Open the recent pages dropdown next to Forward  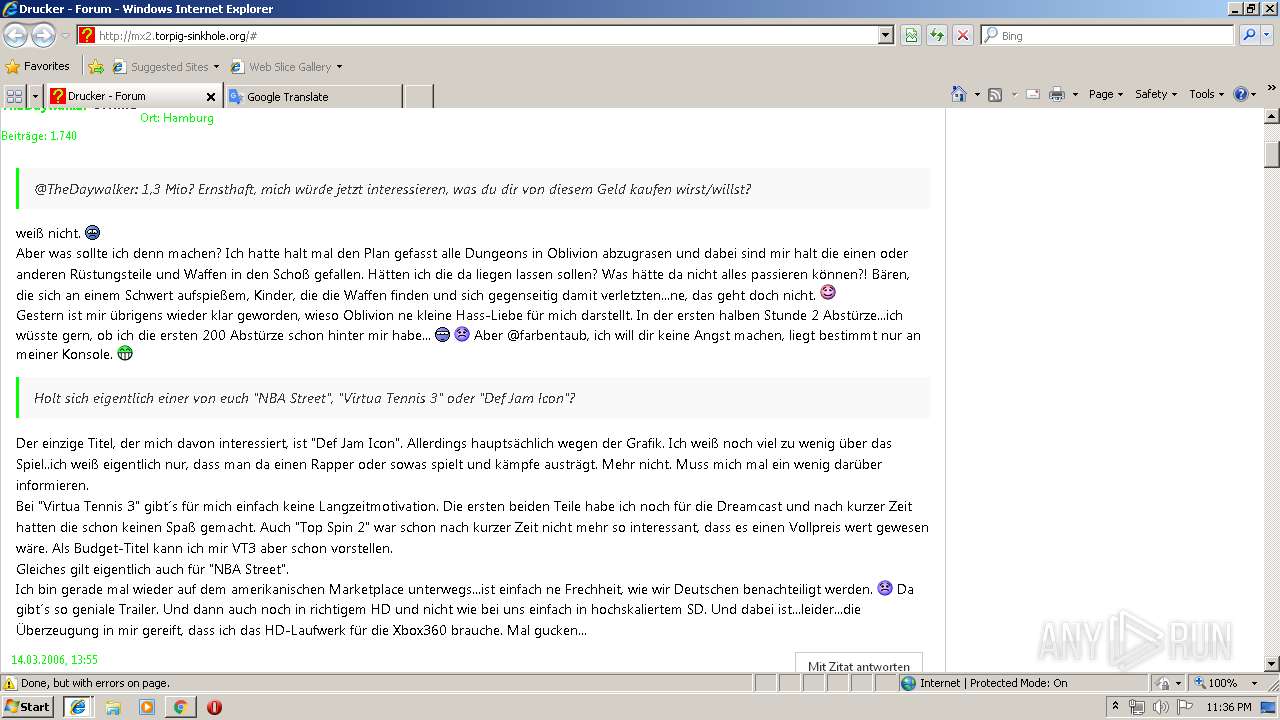65,36
